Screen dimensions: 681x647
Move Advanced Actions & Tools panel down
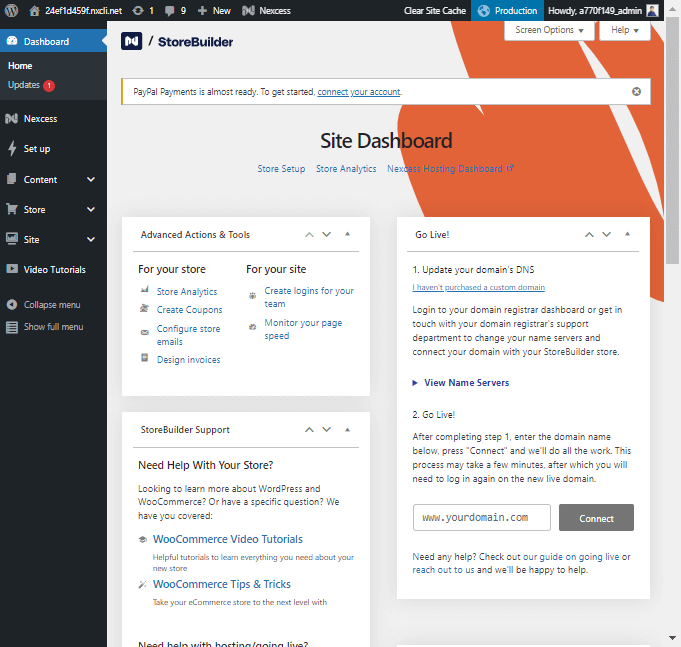pyautogui.click(x=327, y=234)
